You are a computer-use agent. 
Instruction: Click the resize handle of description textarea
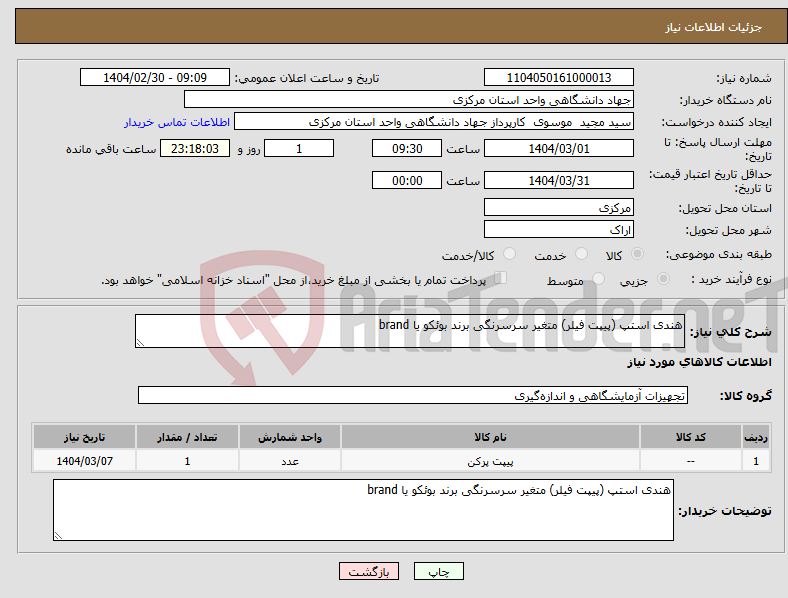coord(140,343)
